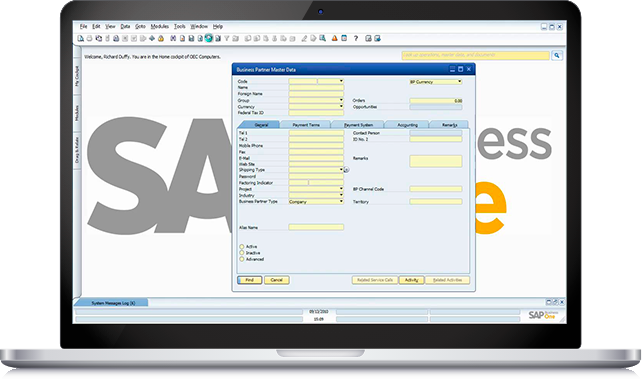Open the Modules menu in menu bar
This screenshot has width=642, height=385.
(160, 26)
